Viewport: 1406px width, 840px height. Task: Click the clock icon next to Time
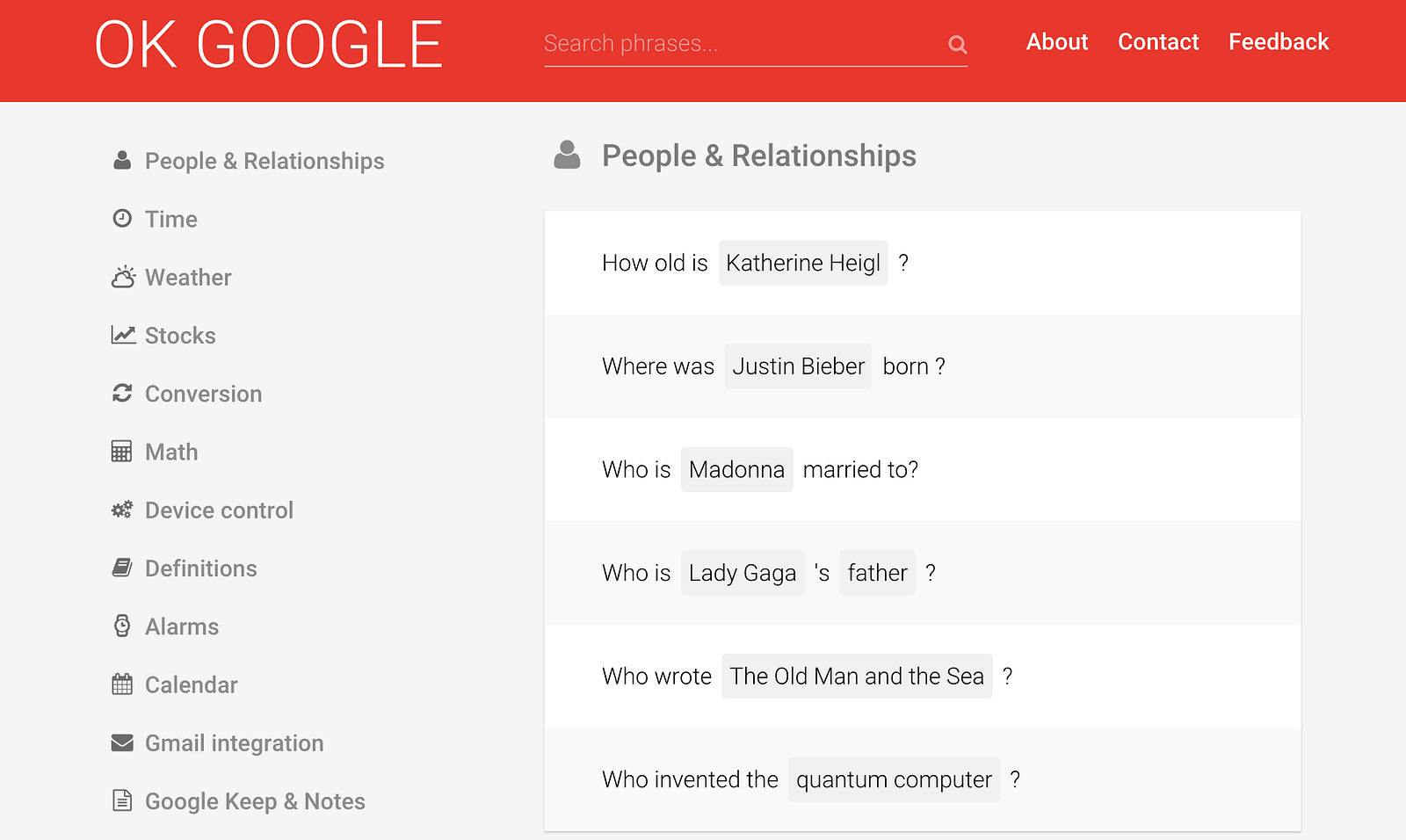tap(122, 218)
